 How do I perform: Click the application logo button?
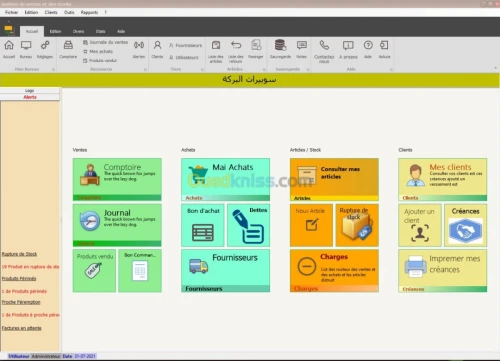9,30
